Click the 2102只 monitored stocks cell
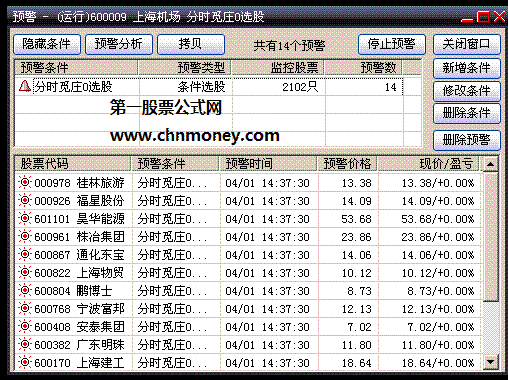This screenshot has width=508, height=380. [x=279, y=87]
